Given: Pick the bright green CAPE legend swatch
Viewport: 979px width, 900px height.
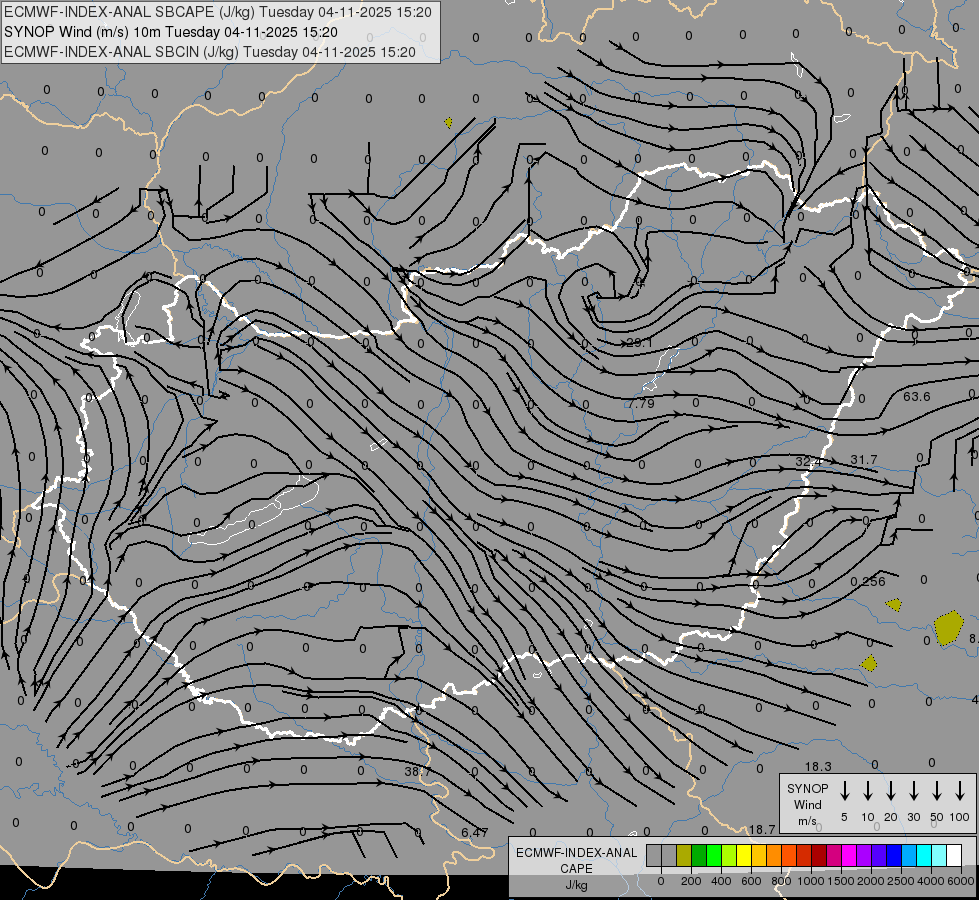Looking at the screenshot, I should click(714, 855).
